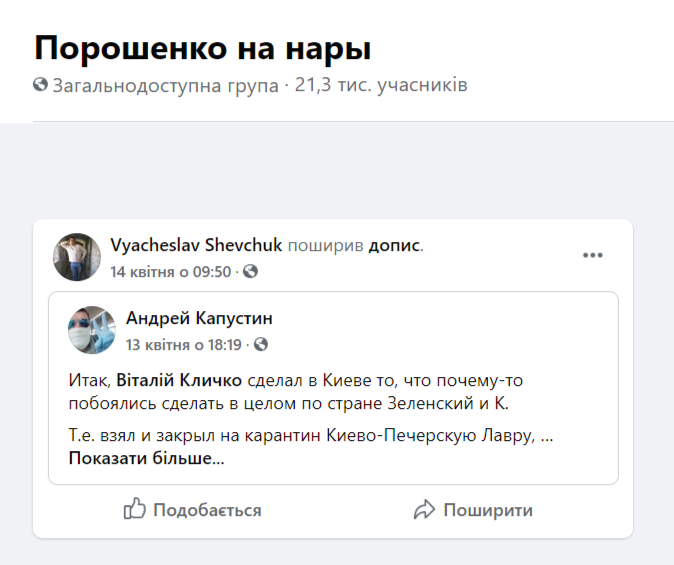Open the shared 'допис' link

[x=395, y=245]
